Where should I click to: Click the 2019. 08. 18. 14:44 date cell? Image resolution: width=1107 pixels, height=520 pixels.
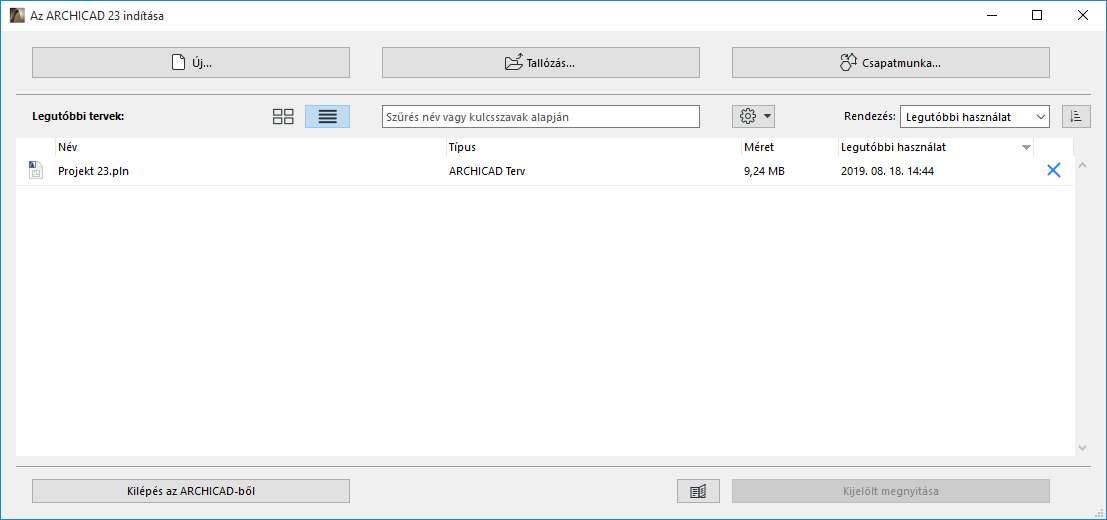click(x=887, y=171)
